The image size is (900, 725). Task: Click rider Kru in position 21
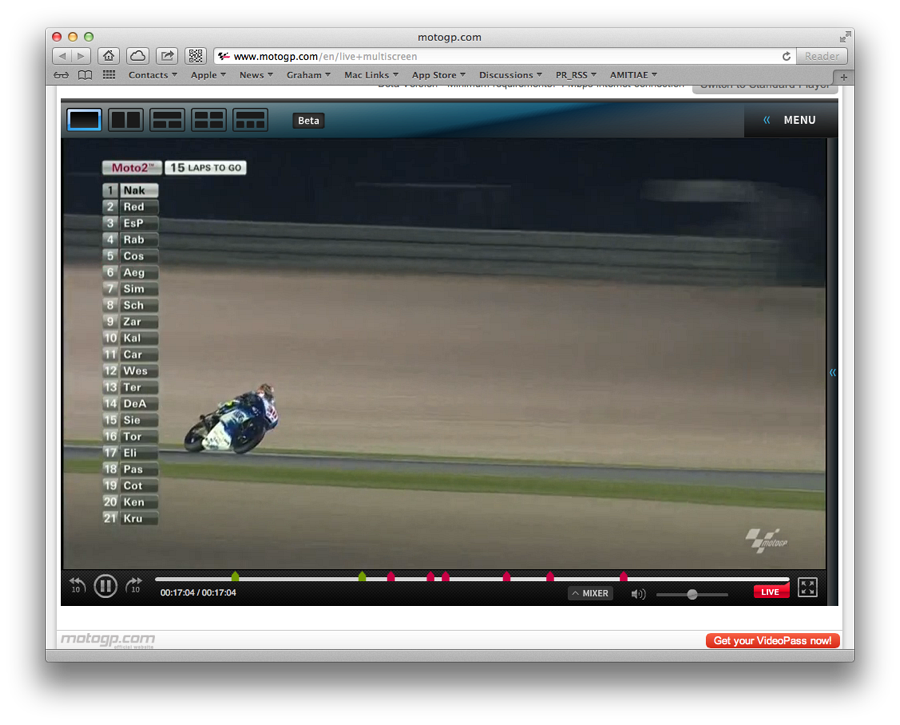click(x=130, y=518)
